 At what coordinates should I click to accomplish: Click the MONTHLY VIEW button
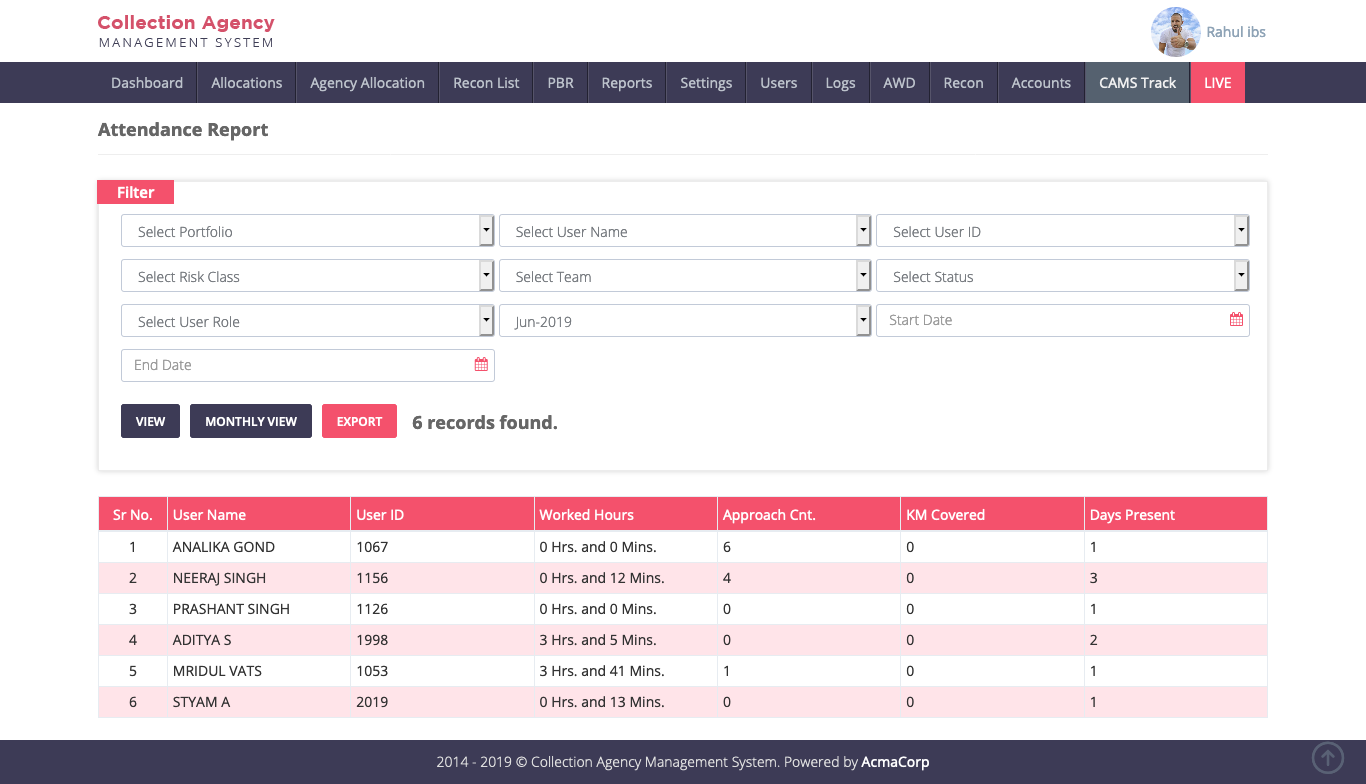[x=251, y=421]
